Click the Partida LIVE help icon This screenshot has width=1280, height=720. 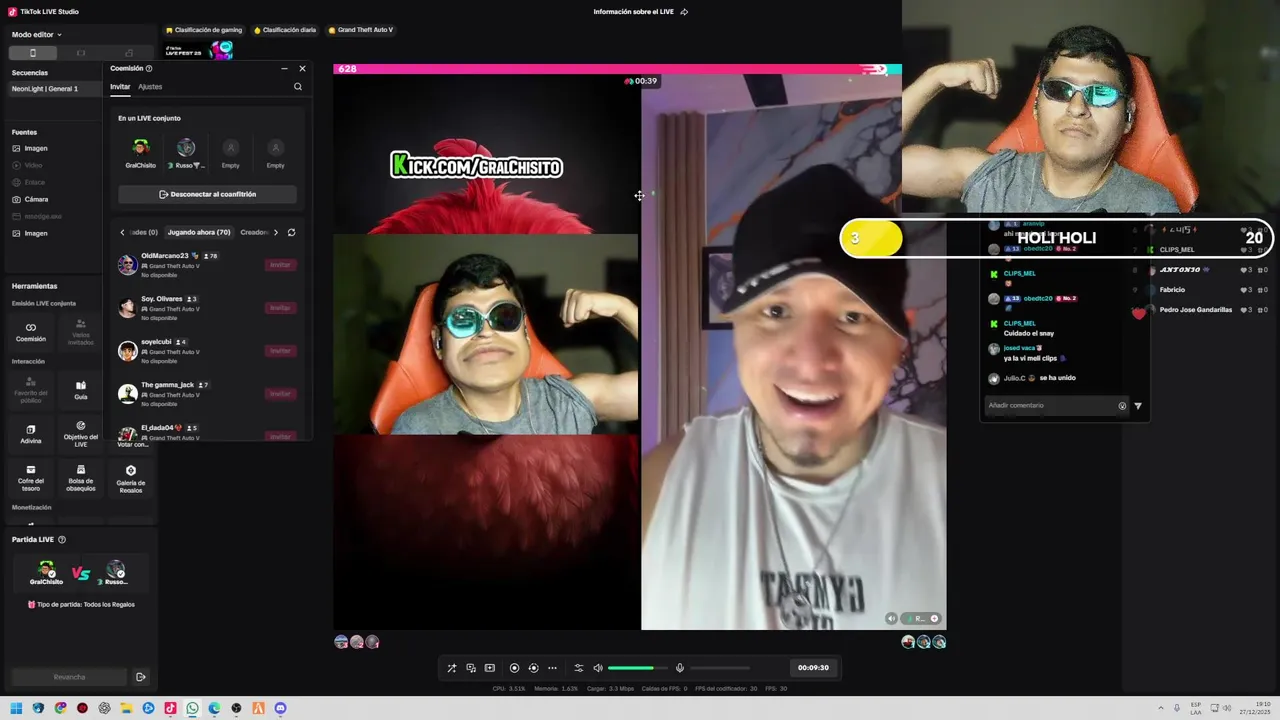62,539
